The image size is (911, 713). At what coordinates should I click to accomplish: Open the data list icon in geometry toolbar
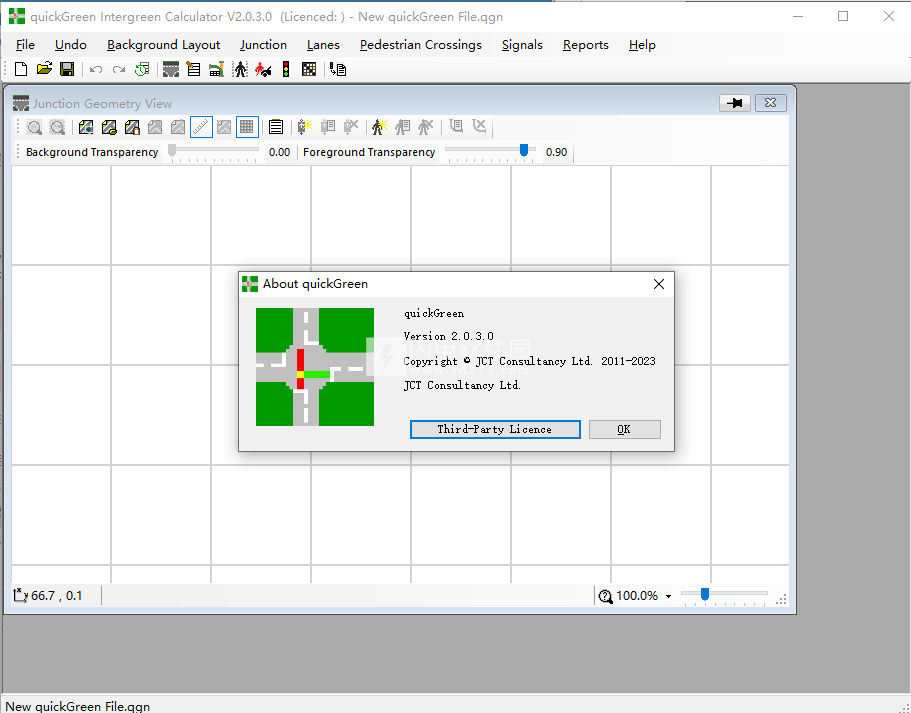[x=276, y=127]
